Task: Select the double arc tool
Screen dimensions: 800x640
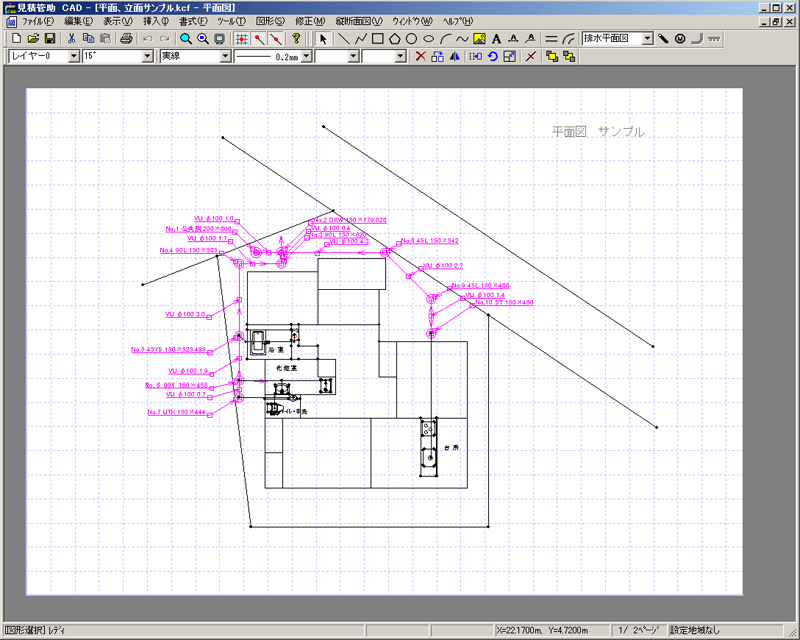Action: tap(568, 39)
